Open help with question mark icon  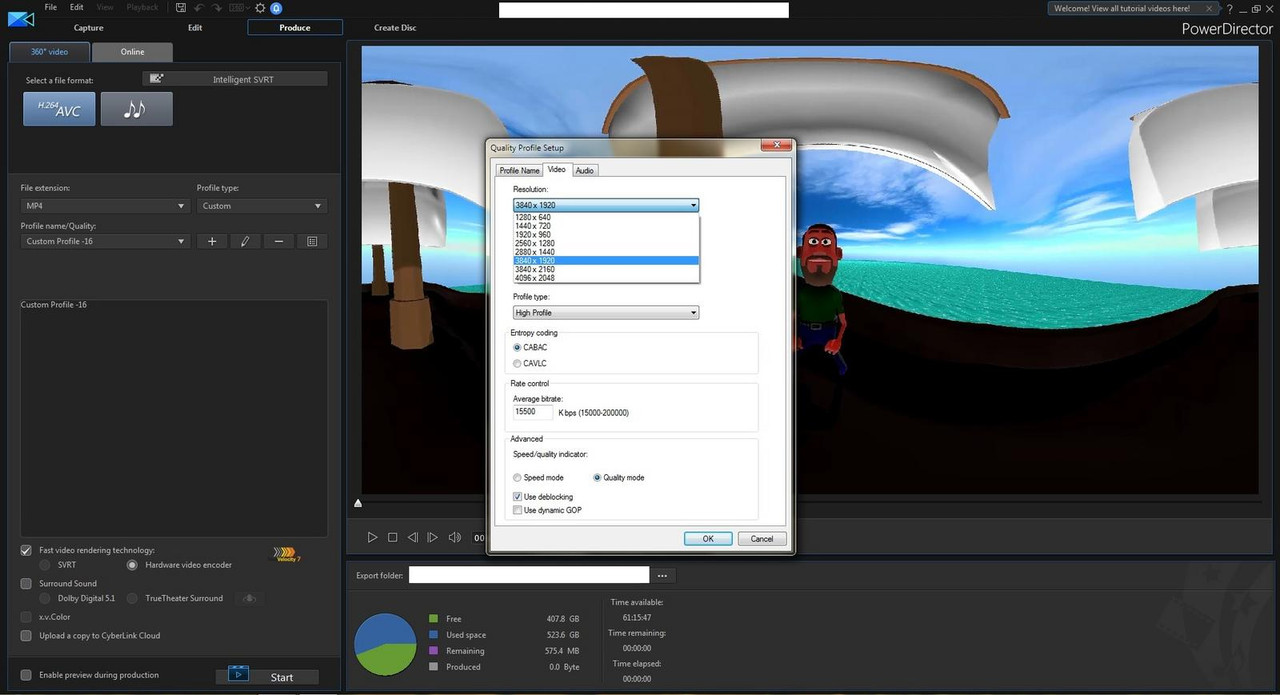point(1230,8)
